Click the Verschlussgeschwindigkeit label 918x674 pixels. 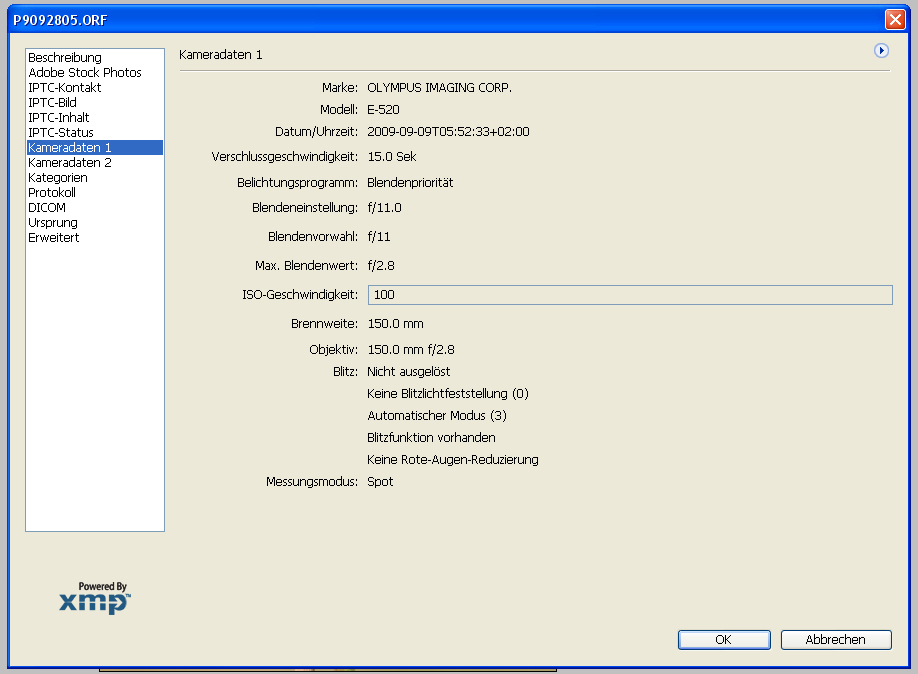click(285, 157)
